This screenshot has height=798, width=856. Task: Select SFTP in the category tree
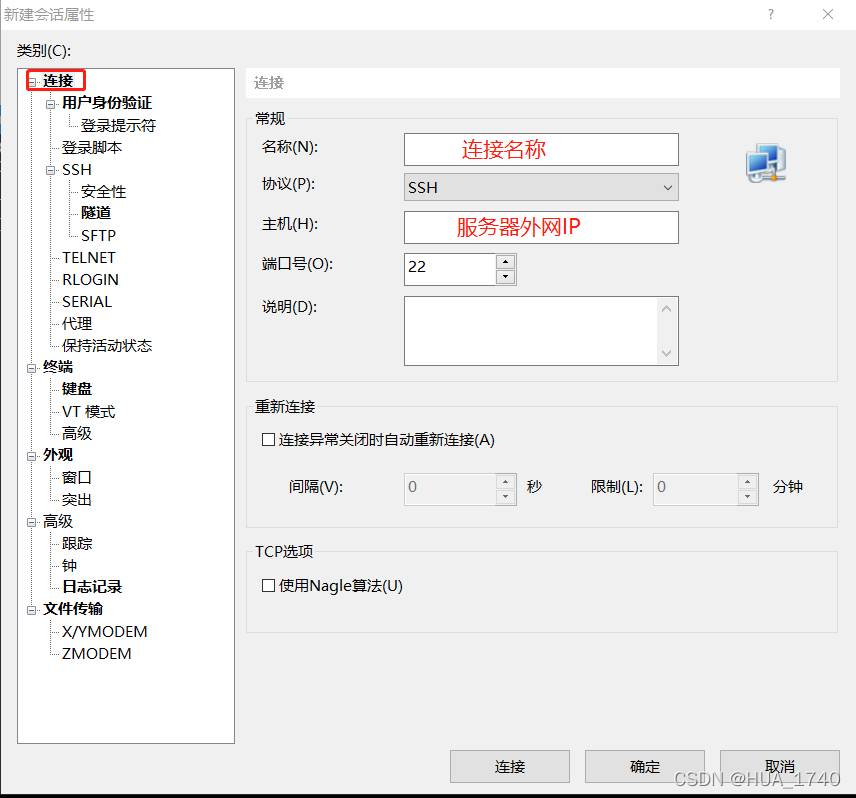(98, 235)
